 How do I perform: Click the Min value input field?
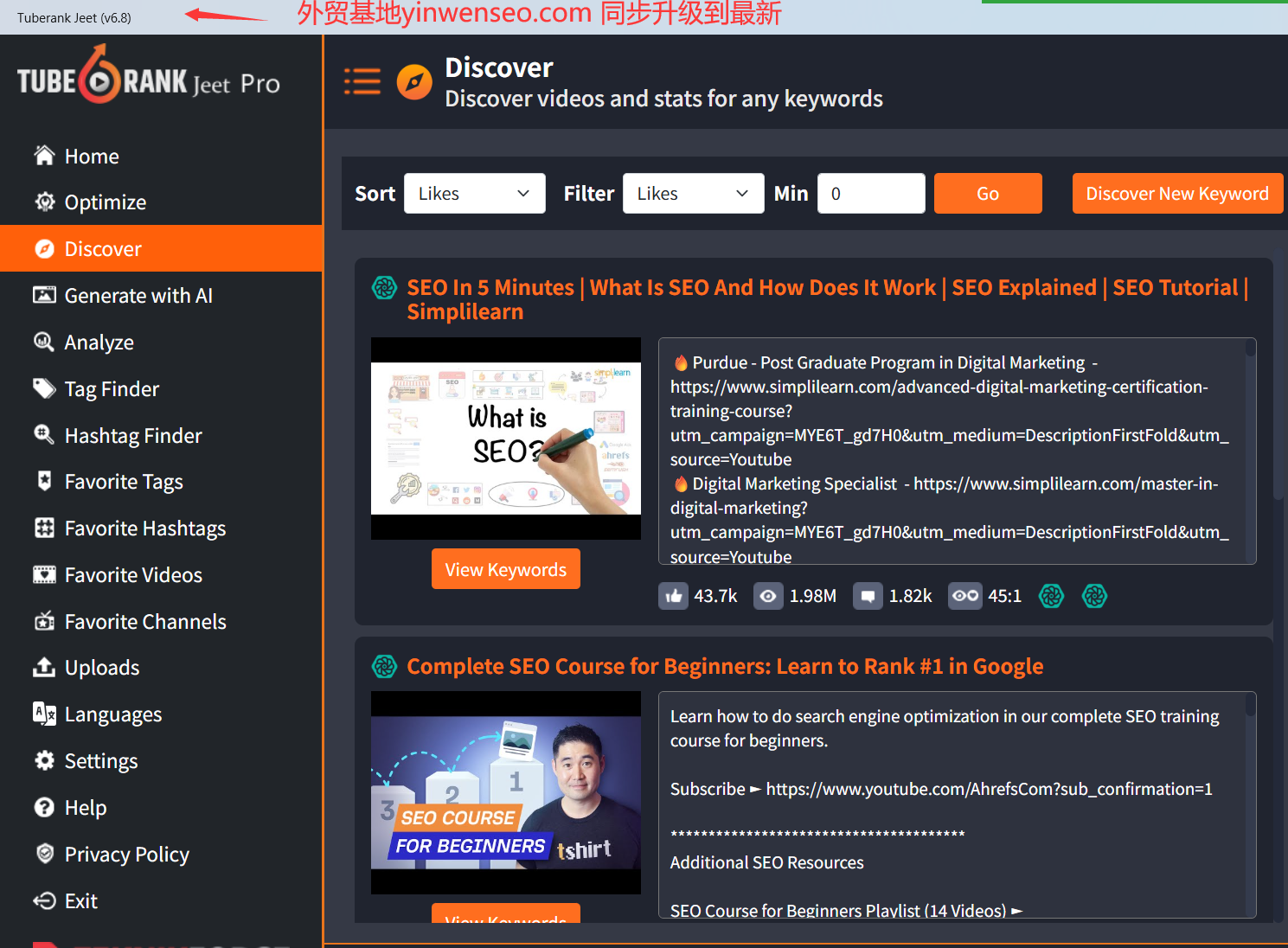tap(870, 194)
